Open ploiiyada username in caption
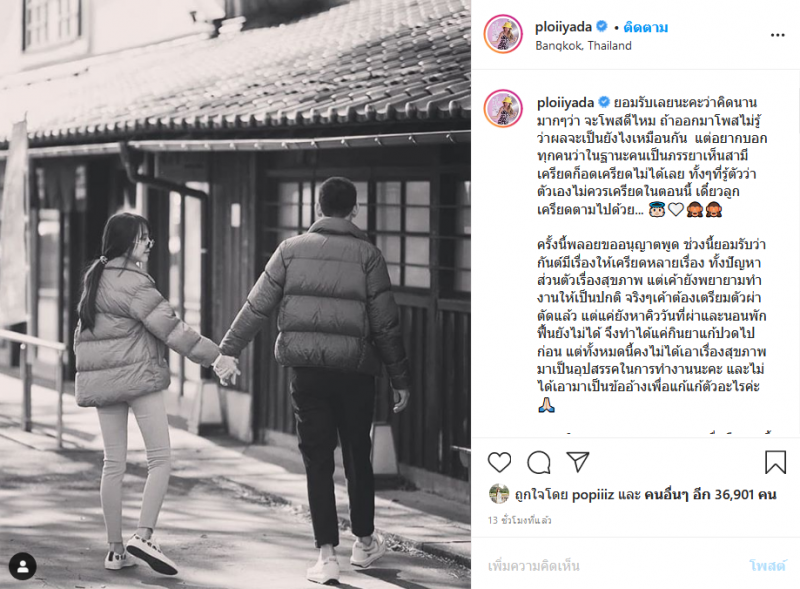 565,103
